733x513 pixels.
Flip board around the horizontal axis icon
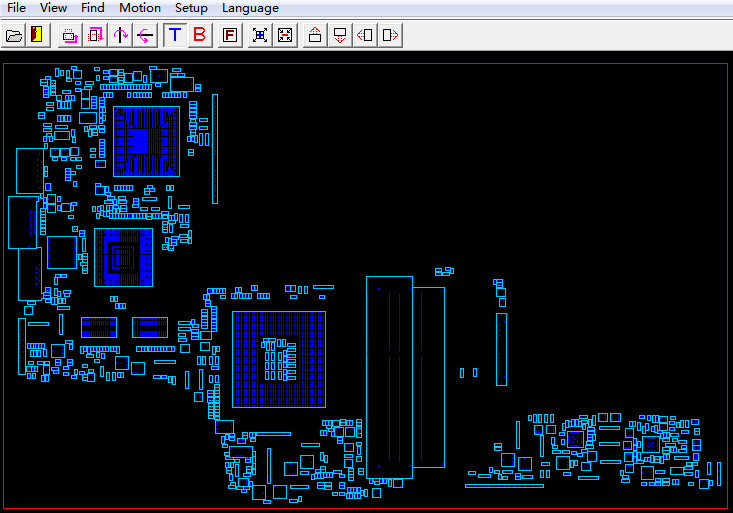pyautogui.click(x=145, y=35)
